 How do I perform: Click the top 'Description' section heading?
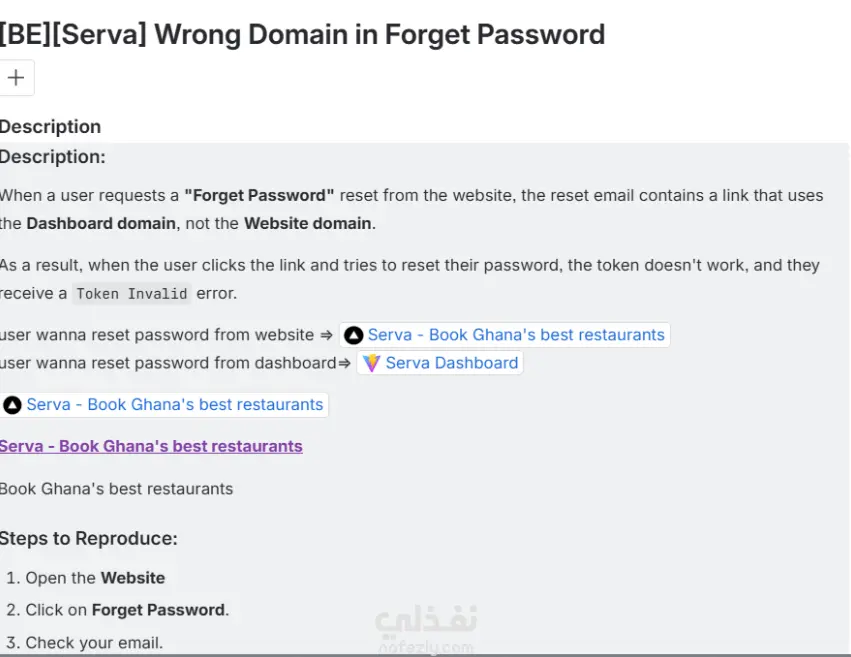[x=51, y=126]
